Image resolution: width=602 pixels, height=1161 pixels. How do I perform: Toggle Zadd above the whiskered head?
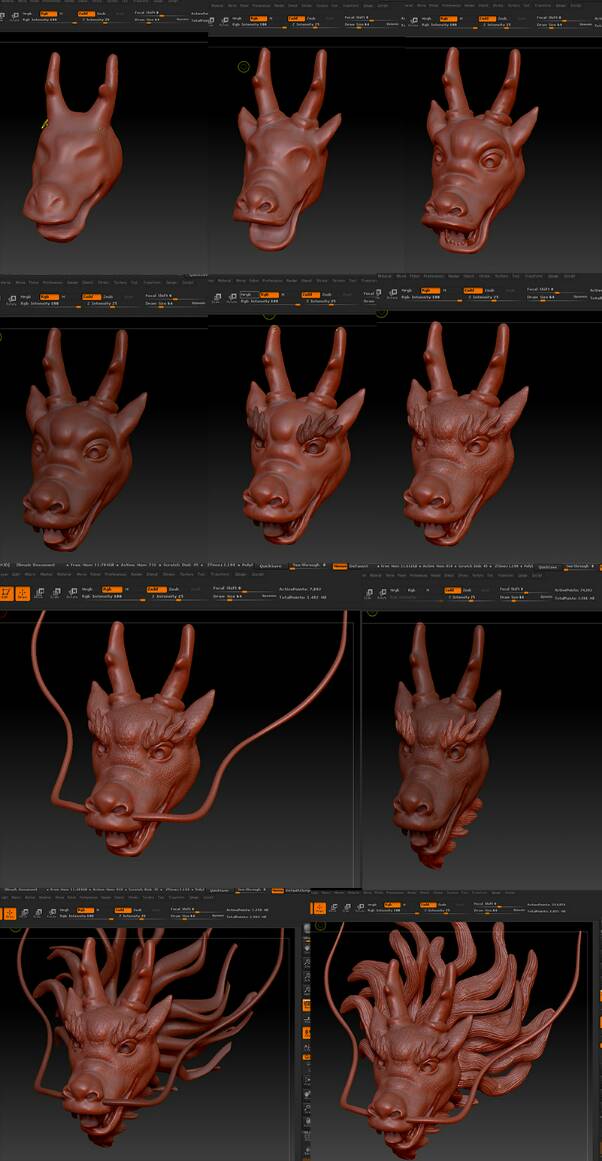click(x=157, y=589)
